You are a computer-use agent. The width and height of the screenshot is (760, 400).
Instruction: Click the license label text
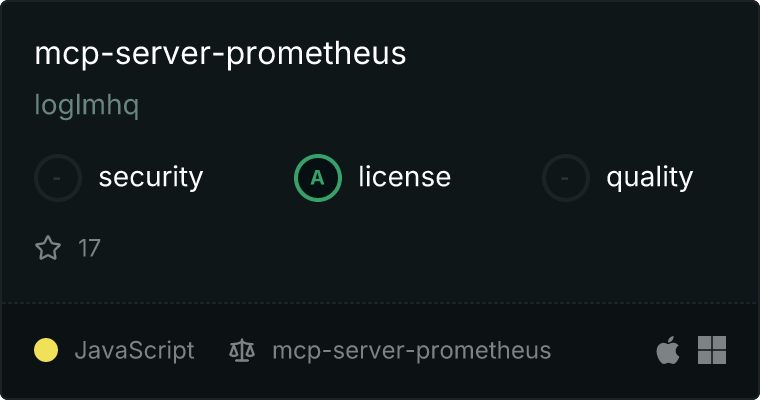click(x=405, y=176)
